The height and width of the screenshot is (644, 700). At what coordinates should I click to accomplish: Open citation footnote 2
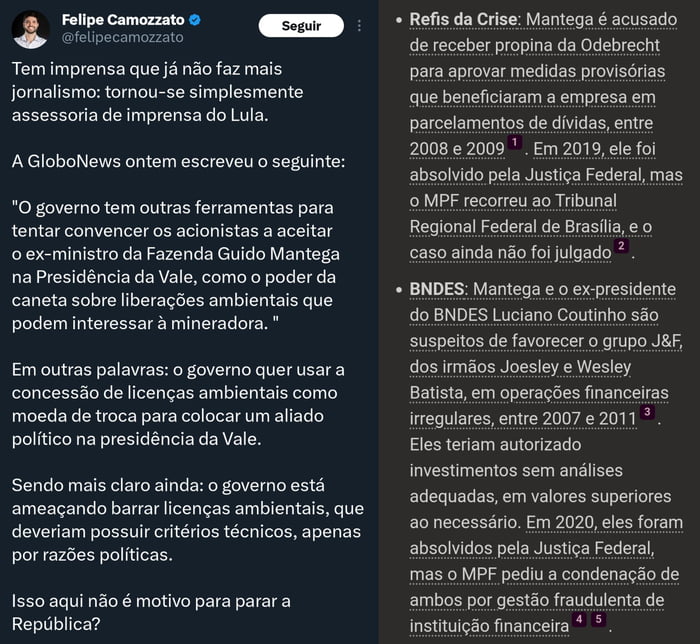click(621, 245)
